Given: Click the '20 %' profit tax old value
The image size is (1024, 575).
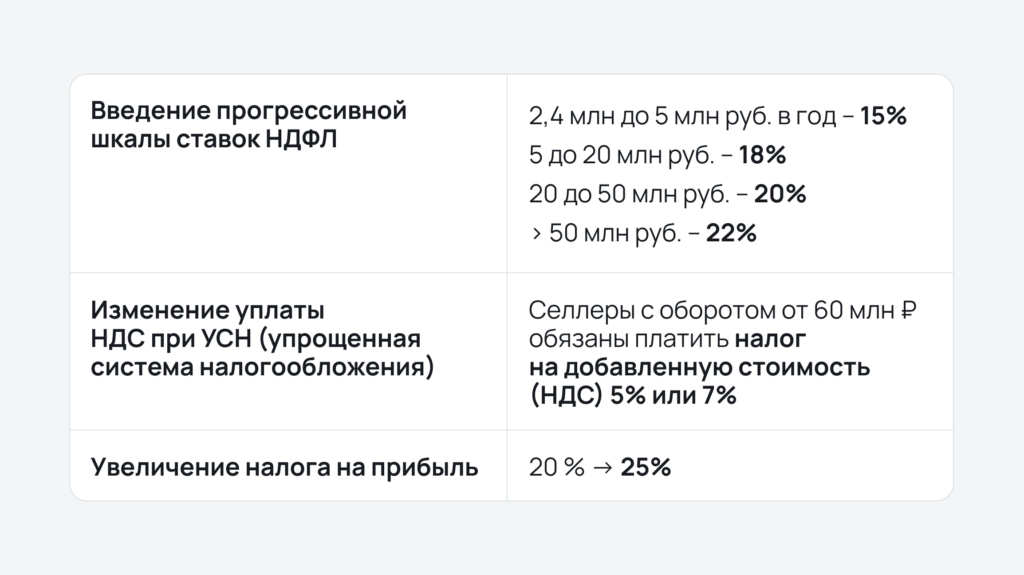Looking at the screenshot, I should click(556, 466).
